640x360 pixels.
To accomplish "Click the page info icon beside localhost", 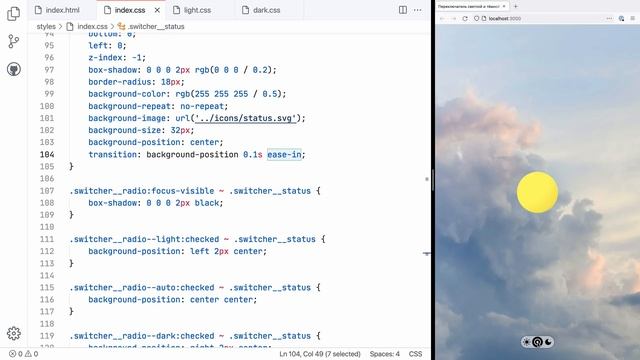I will [x=484, y=19].
